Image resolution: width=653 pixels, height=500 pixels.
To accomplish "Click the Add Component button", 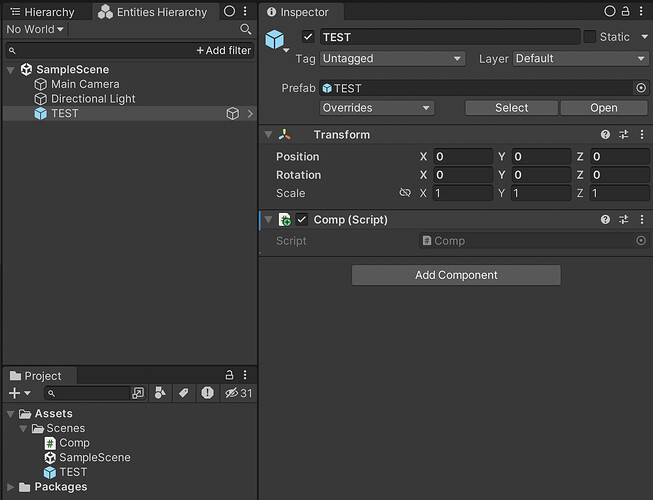I will [456, 275].
